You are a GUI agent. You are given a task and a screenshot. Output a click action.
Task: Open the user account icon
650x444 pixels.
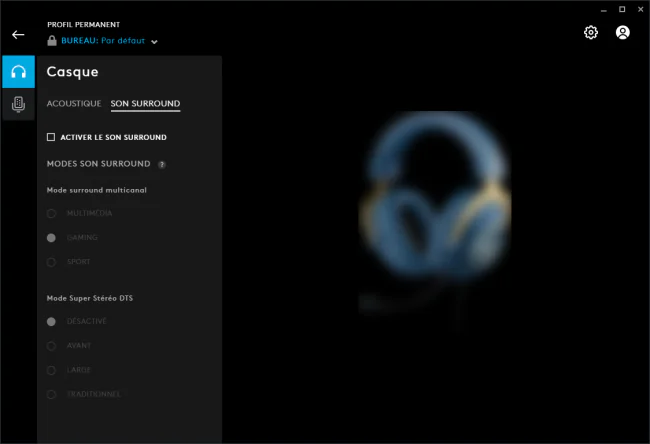(622, 32)
